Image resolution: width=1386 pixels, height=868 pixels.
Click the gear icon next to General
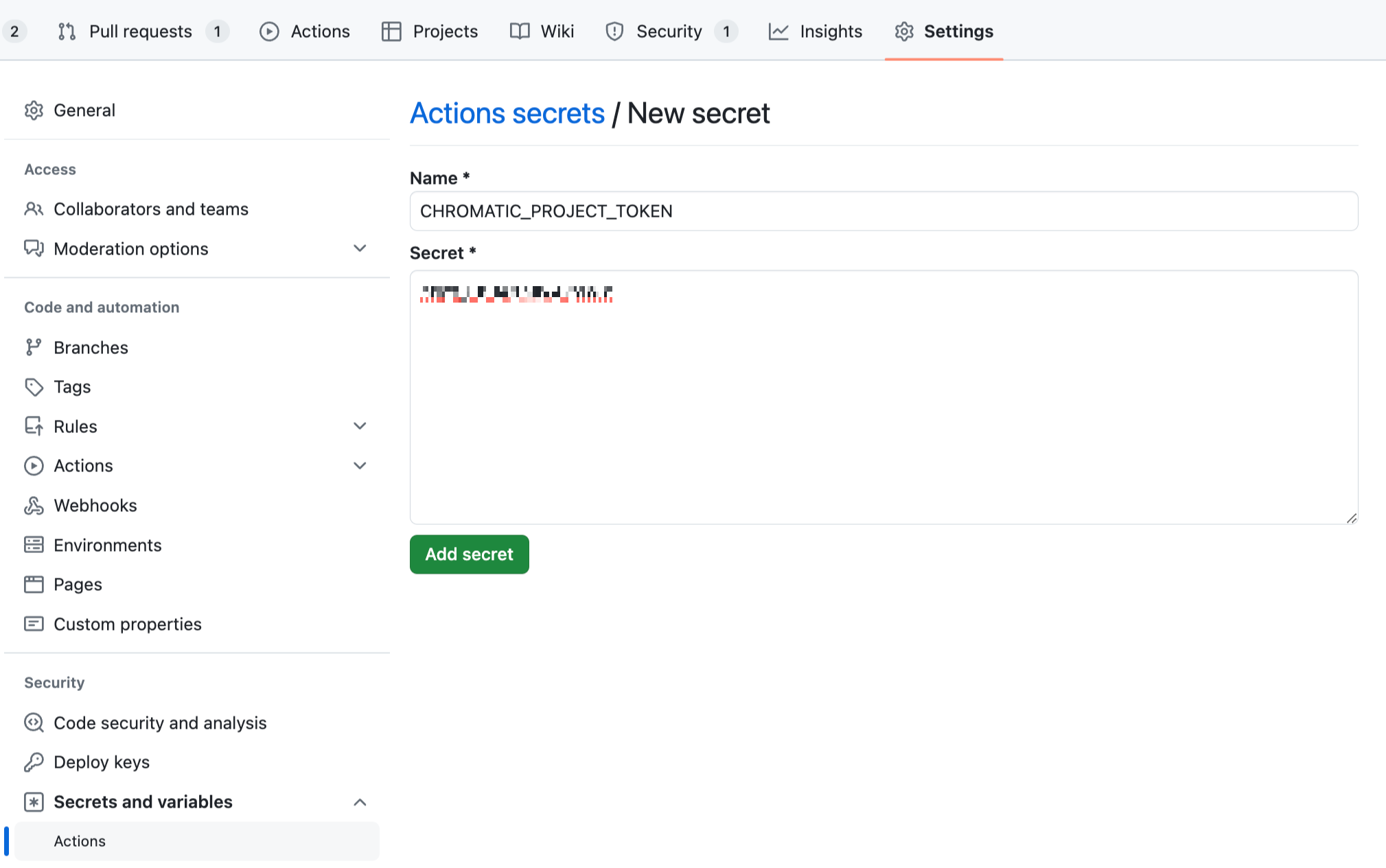[x=34, y=110]
